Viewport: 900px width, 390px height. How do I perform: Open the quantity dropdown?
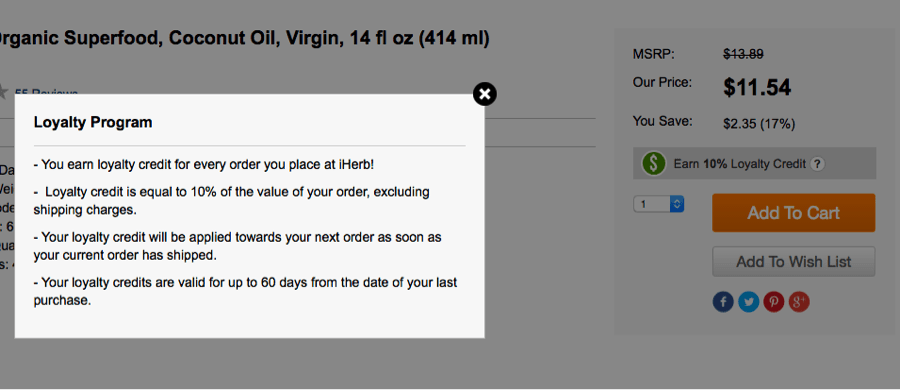658,204
